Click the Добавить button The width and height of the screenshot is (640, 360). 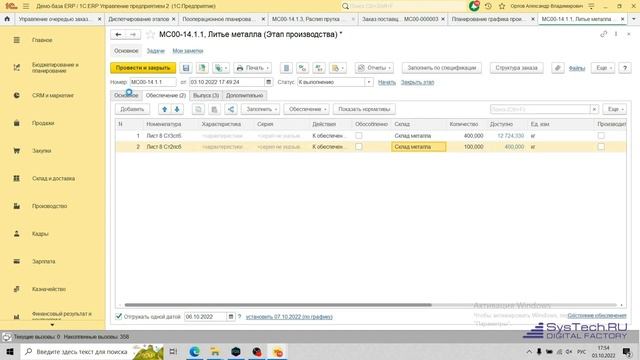[132, 109]
